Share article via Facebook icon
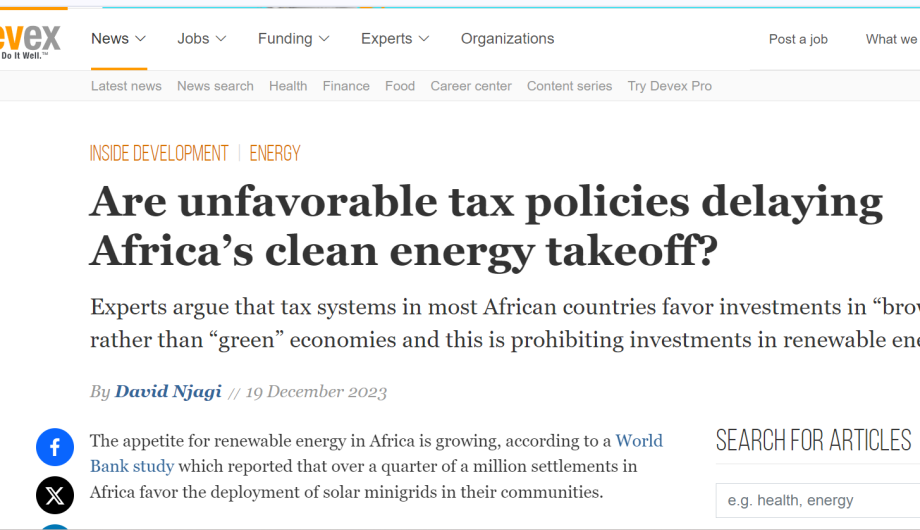The height and width of the screenshot is (530, 920). pyautogui.click(x=55, y=447)
